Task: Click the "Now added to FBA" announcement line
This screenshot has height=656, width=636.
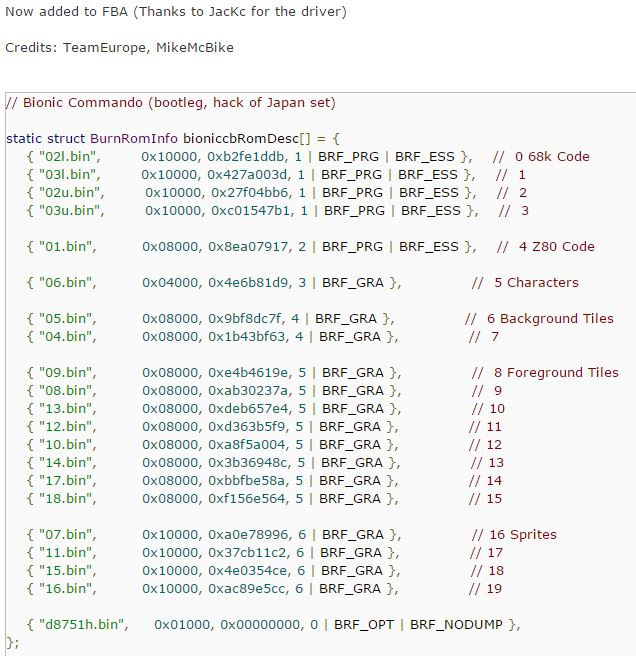Action: click(x=176, y=12)
